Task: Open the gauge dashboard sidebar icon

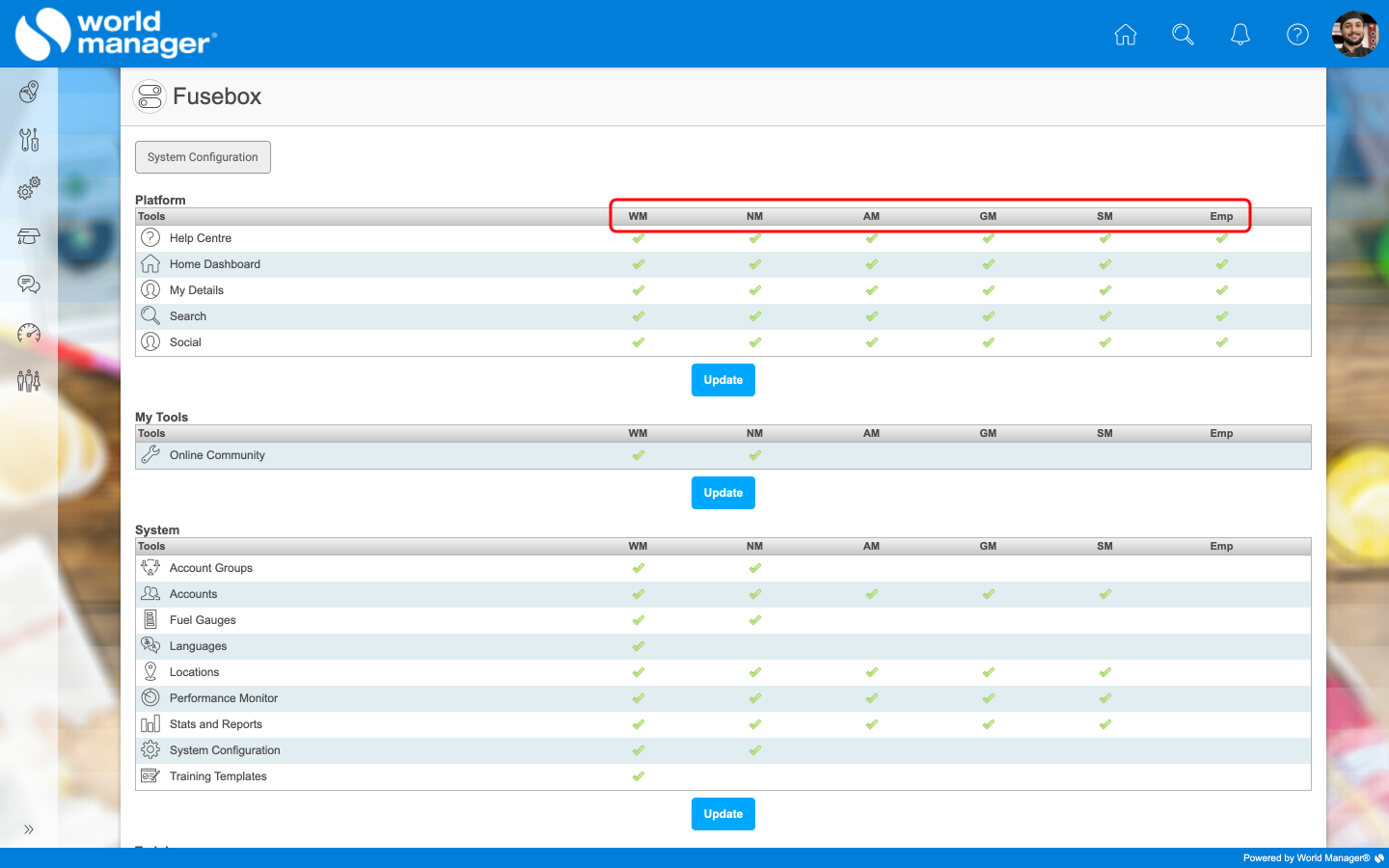Action: click(x=29, y=333)
